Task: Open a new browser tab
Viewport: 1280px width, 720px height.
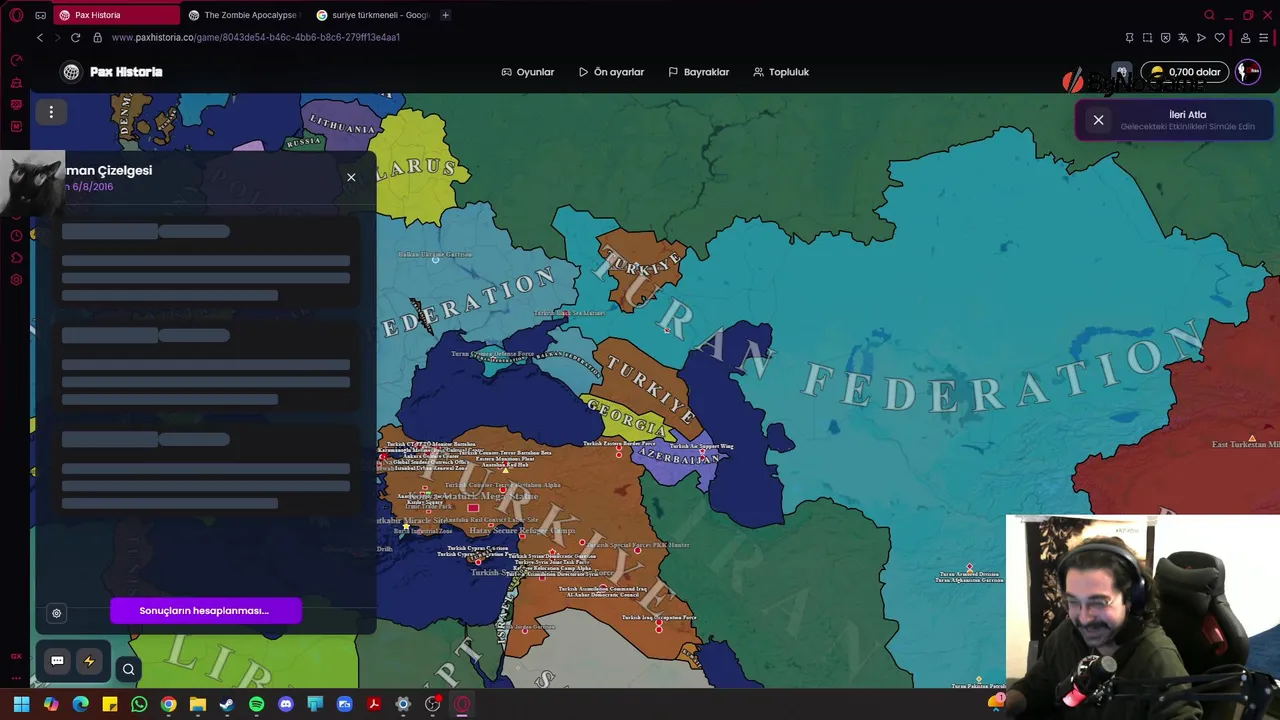Action: pyautogui.click(x=445, y=15)
